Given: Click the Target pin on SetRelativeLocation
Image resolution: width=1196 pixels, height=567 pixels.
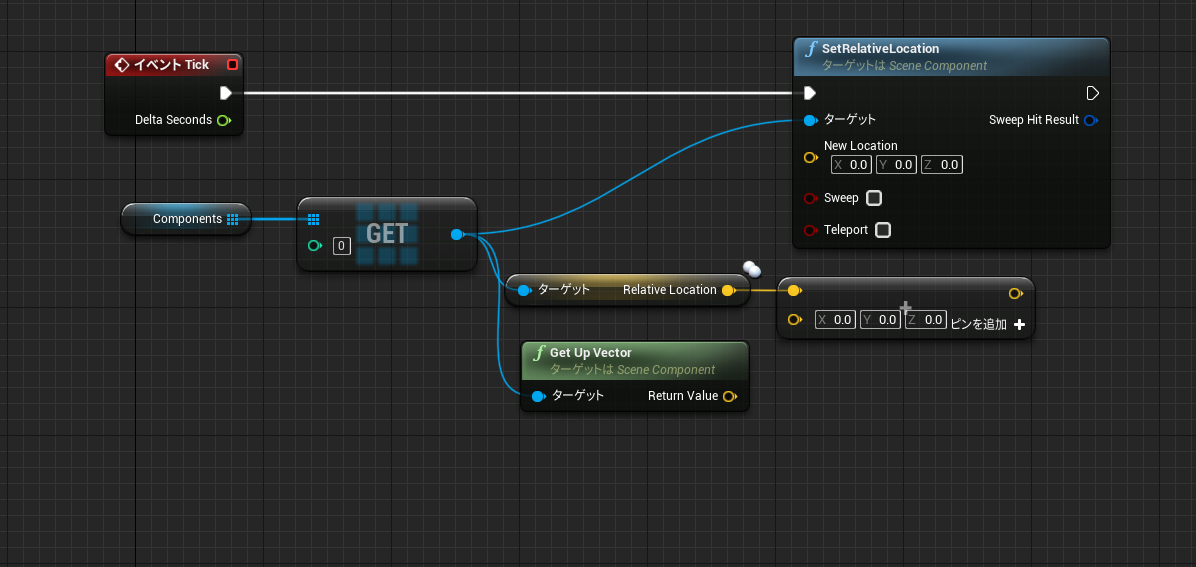Looking at the screenshot, I should 811,120.
